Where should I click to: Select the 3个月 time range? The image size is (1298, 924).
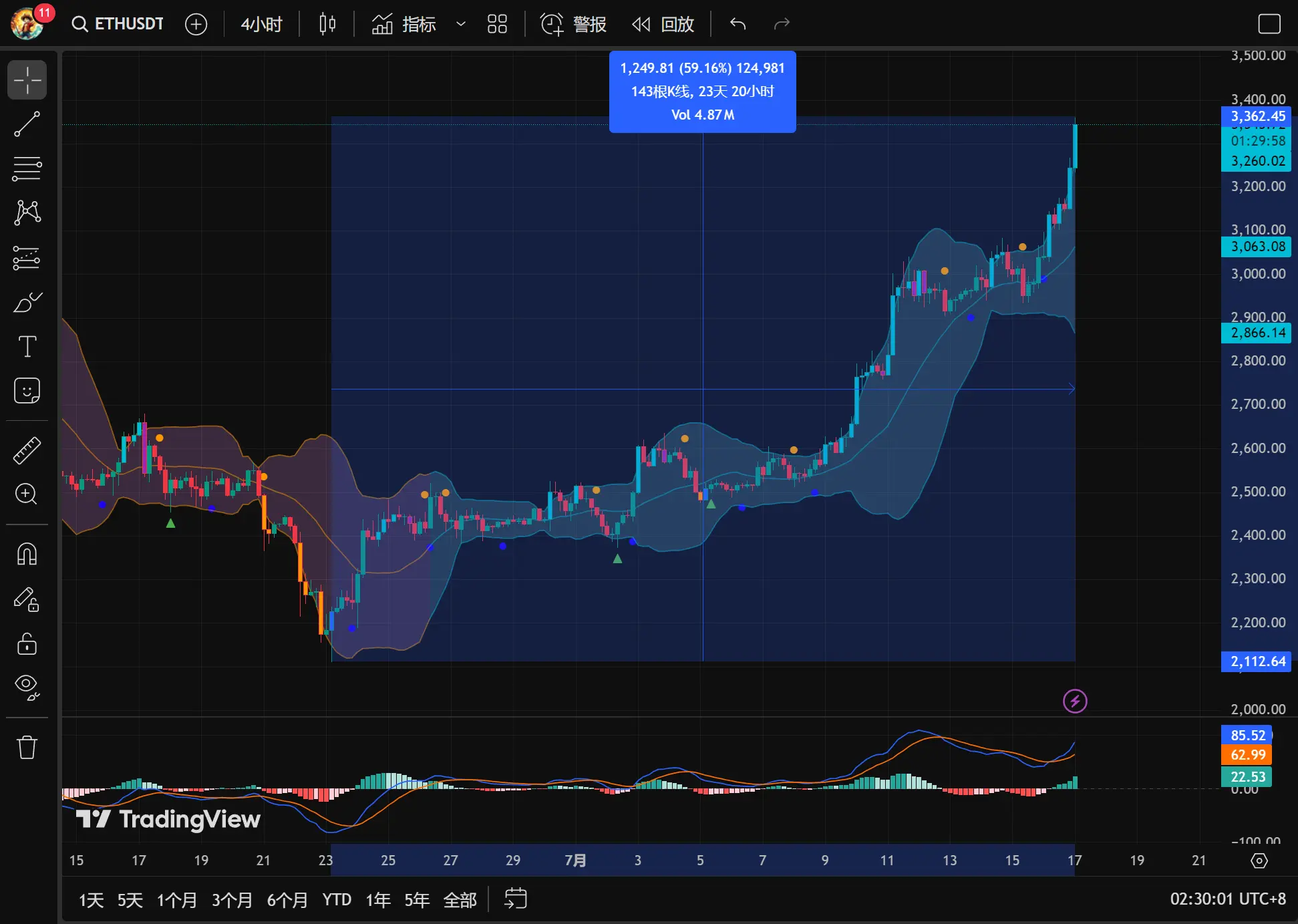coord(232,900)
